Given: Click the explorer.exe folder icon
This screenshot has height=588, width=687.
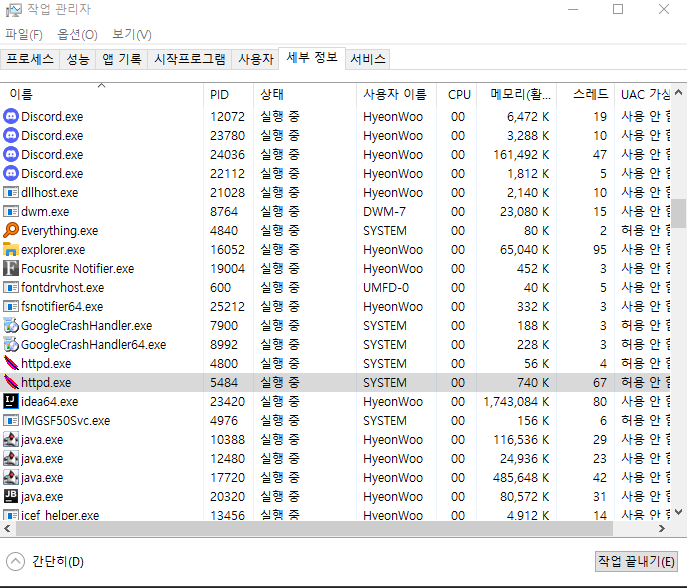Looking at the screenshot, I should pyautogui.click(x=11, y=249).
